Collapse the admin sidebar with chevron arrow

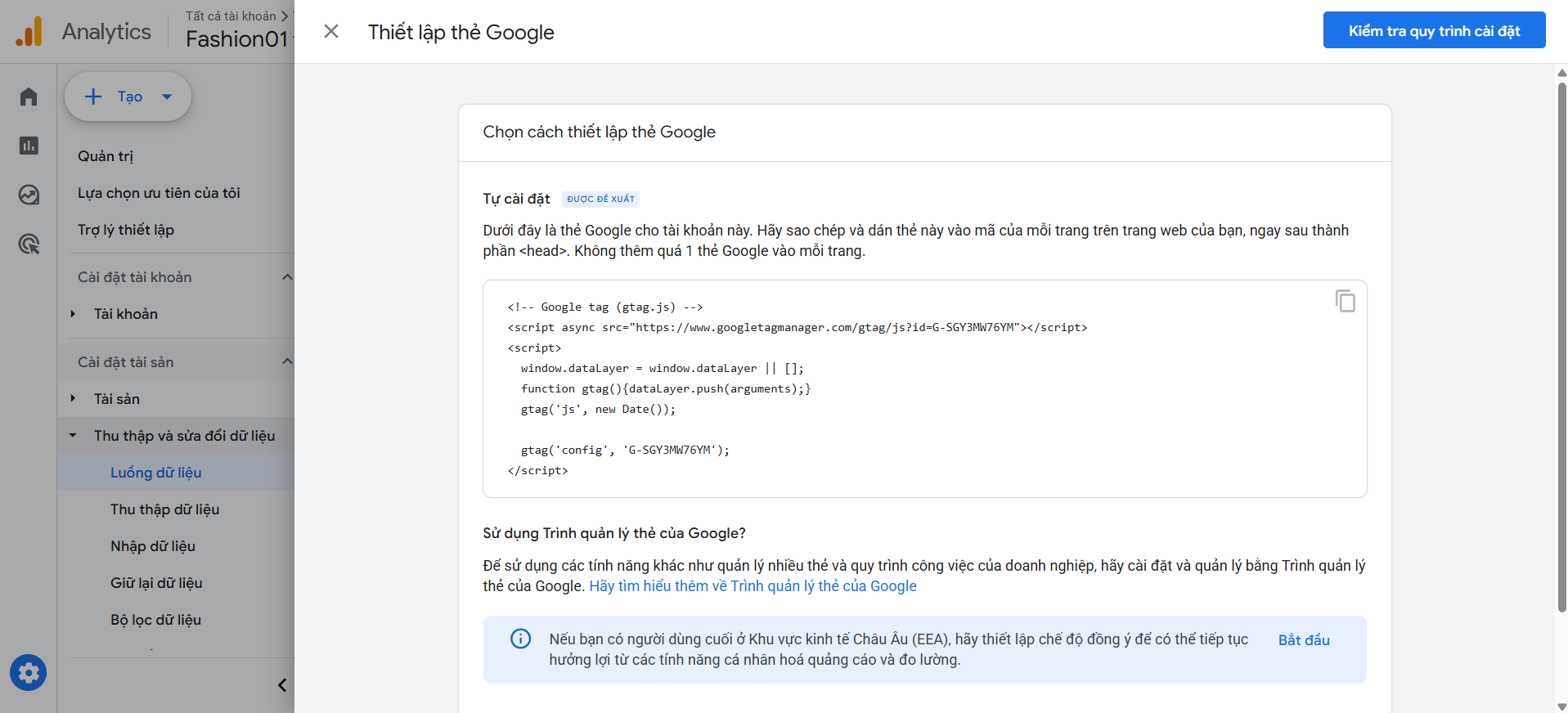click(x=282, y=685)
